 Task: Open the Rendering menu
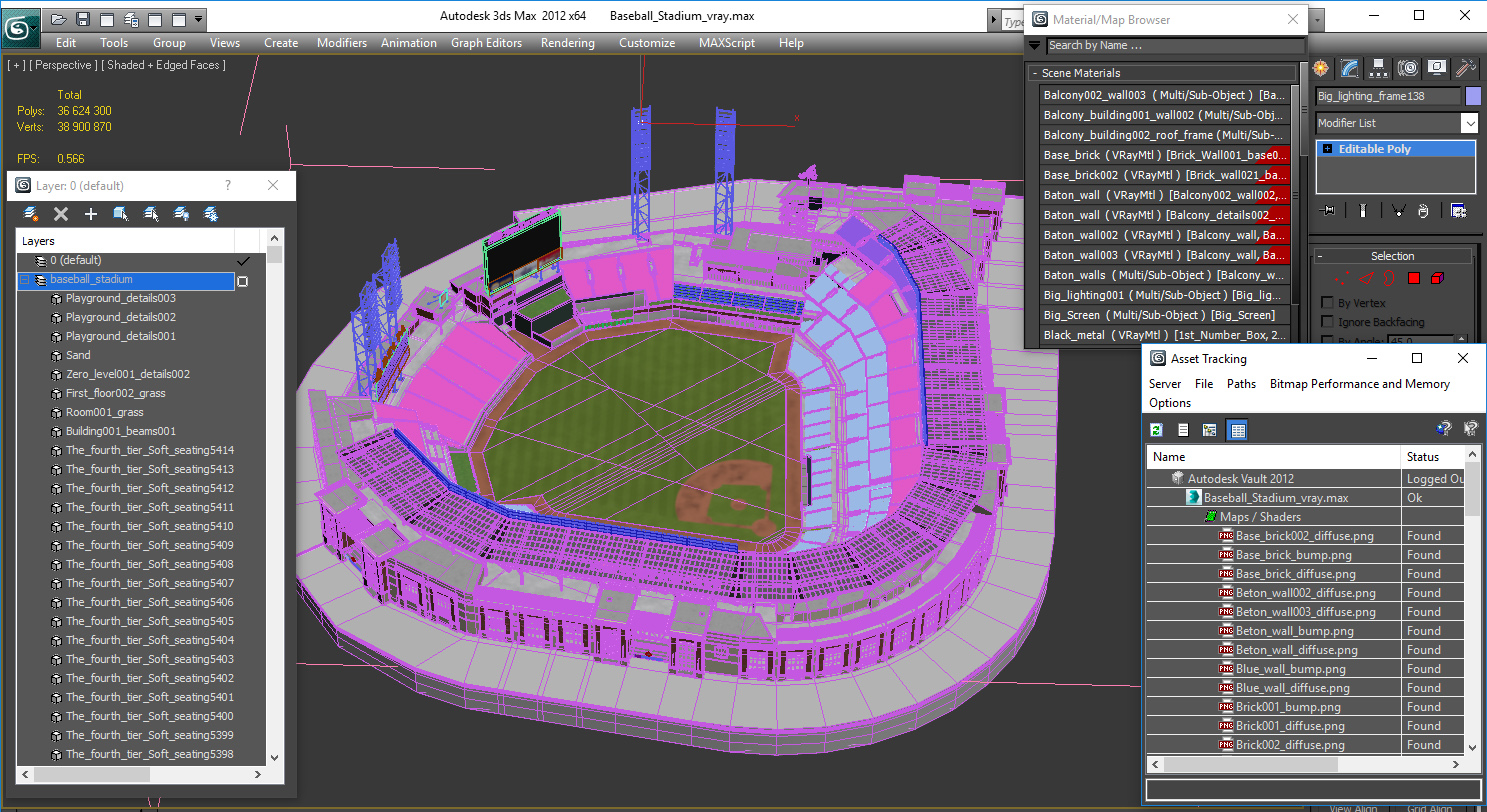[x=568, y=43]
